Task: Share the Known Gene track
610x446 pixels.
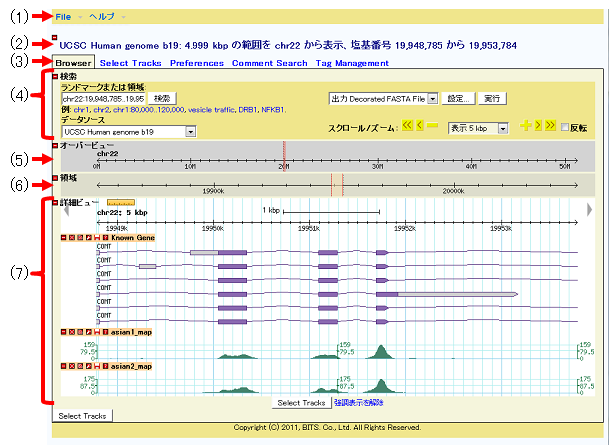Action: coord(80,237)
